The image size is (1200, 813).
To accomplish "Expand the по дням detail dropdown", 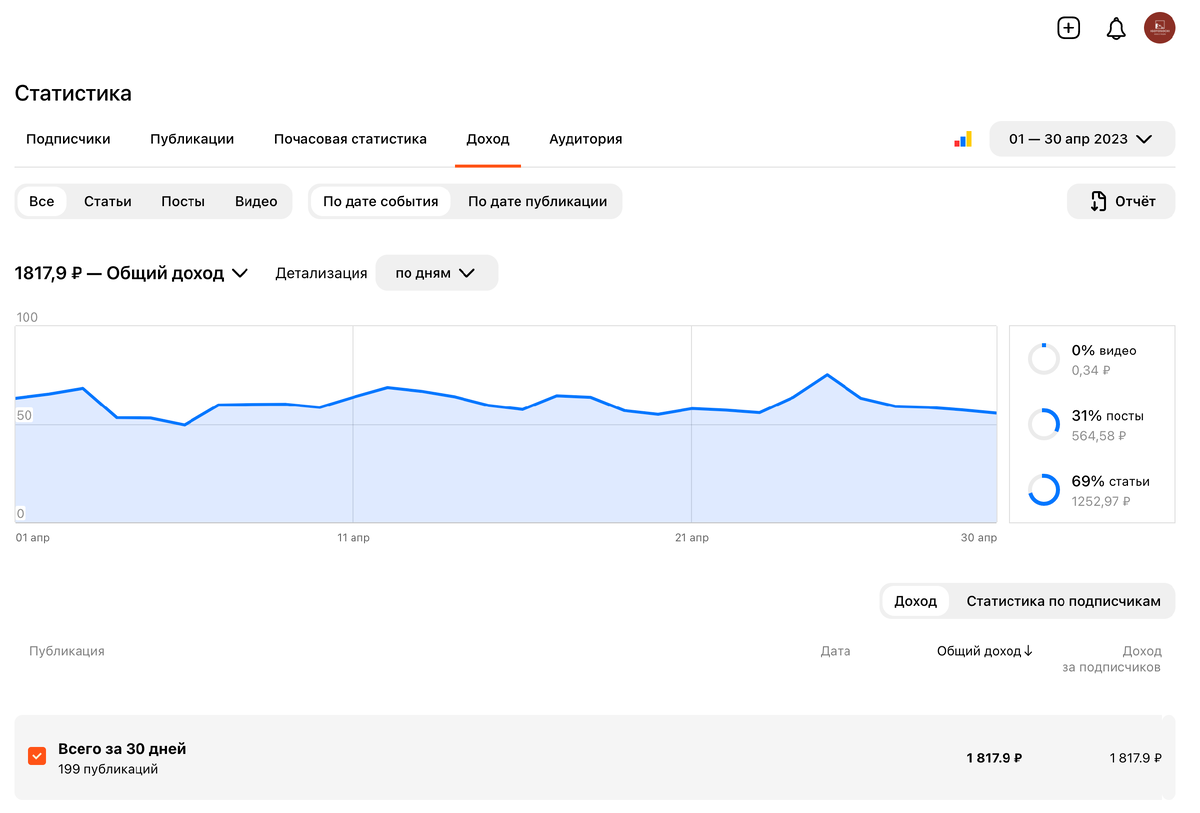I will tap(436, 273).
